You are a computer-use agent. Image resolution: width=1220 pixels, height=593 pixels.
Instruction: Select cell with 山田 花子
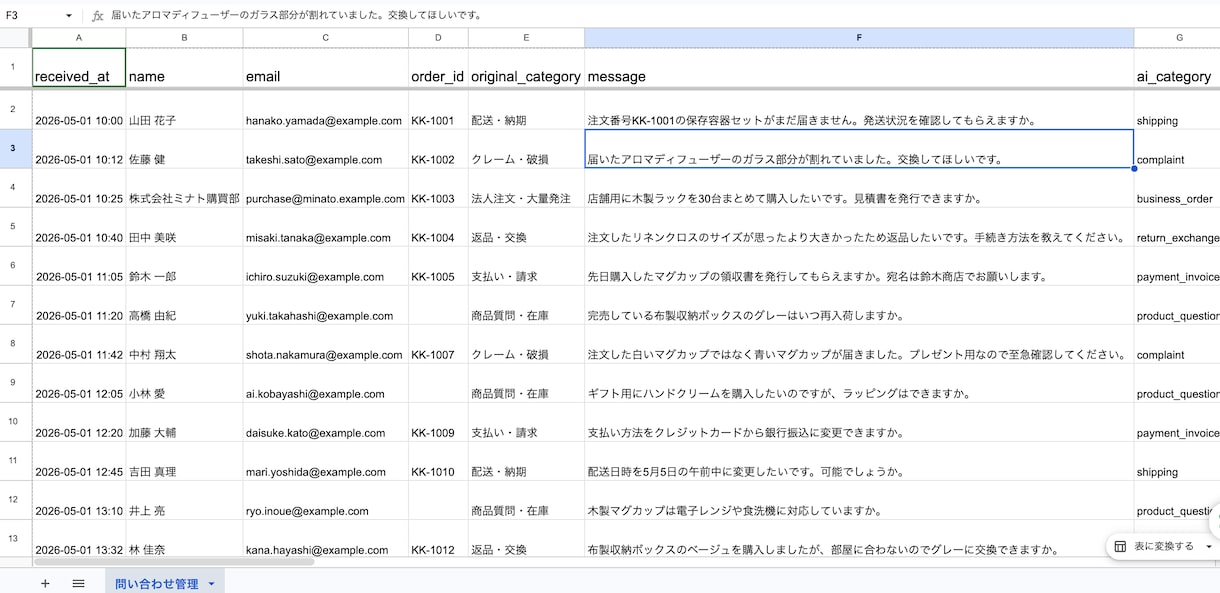pyautogui.click(x=184, y=110)
